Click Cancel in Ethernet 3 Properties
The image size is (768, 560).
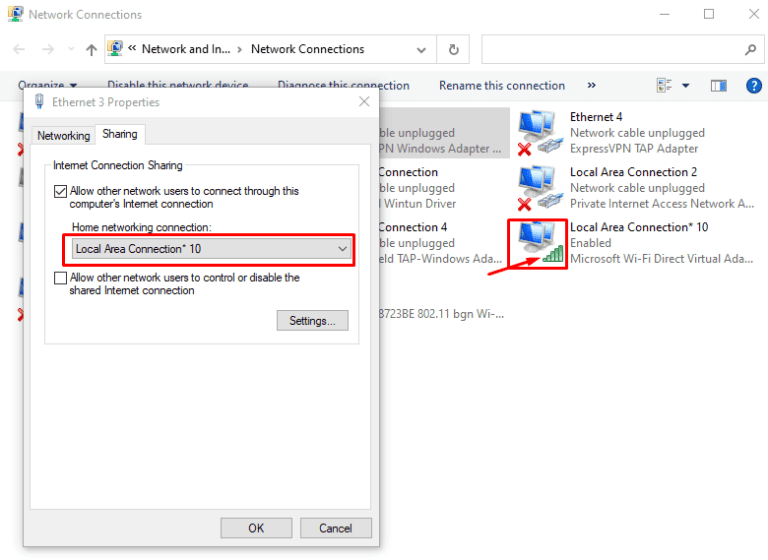(336, 528)
